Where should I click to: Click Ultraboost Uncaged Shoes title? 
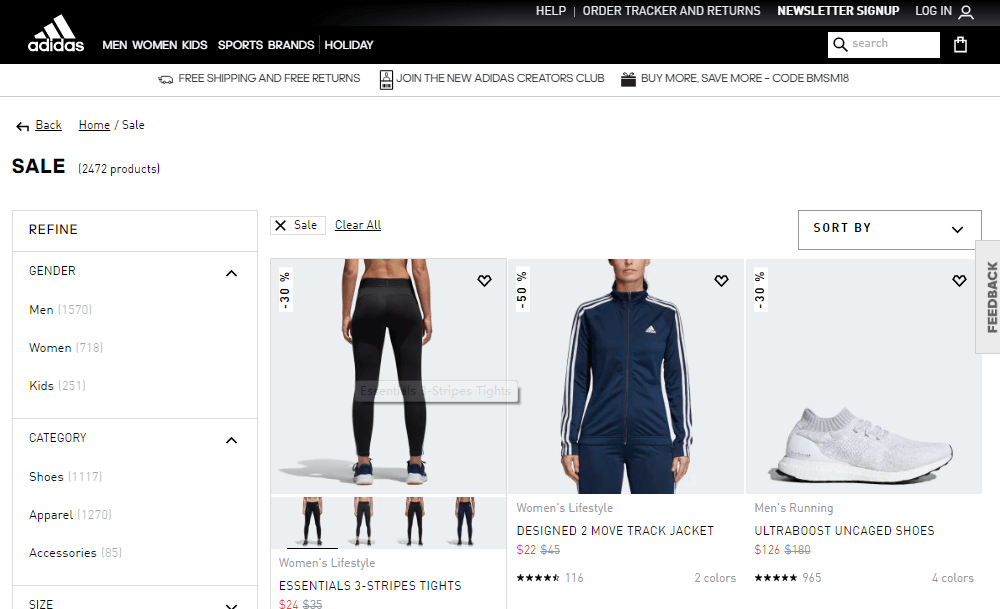coord(844,531)
